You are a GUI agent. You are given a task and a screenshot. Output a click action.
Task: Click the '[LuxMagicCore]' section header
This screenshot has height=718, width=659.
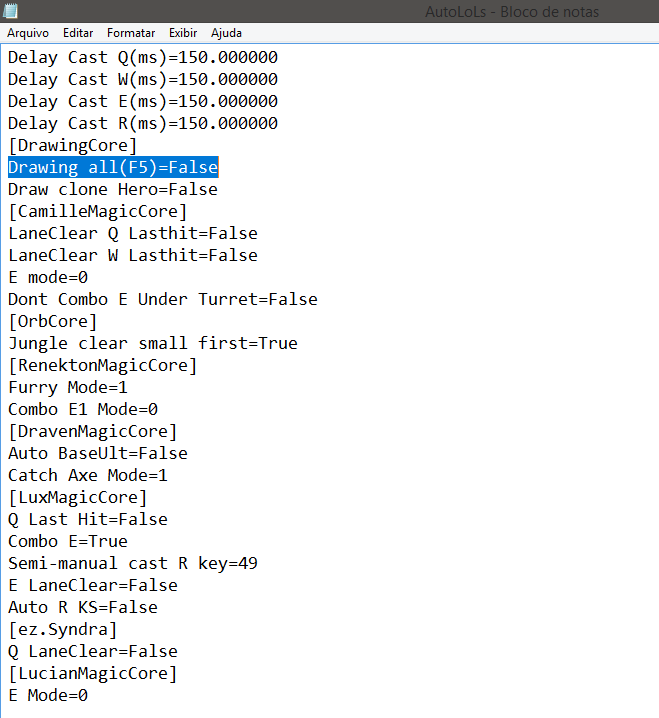tap(78, 497)
